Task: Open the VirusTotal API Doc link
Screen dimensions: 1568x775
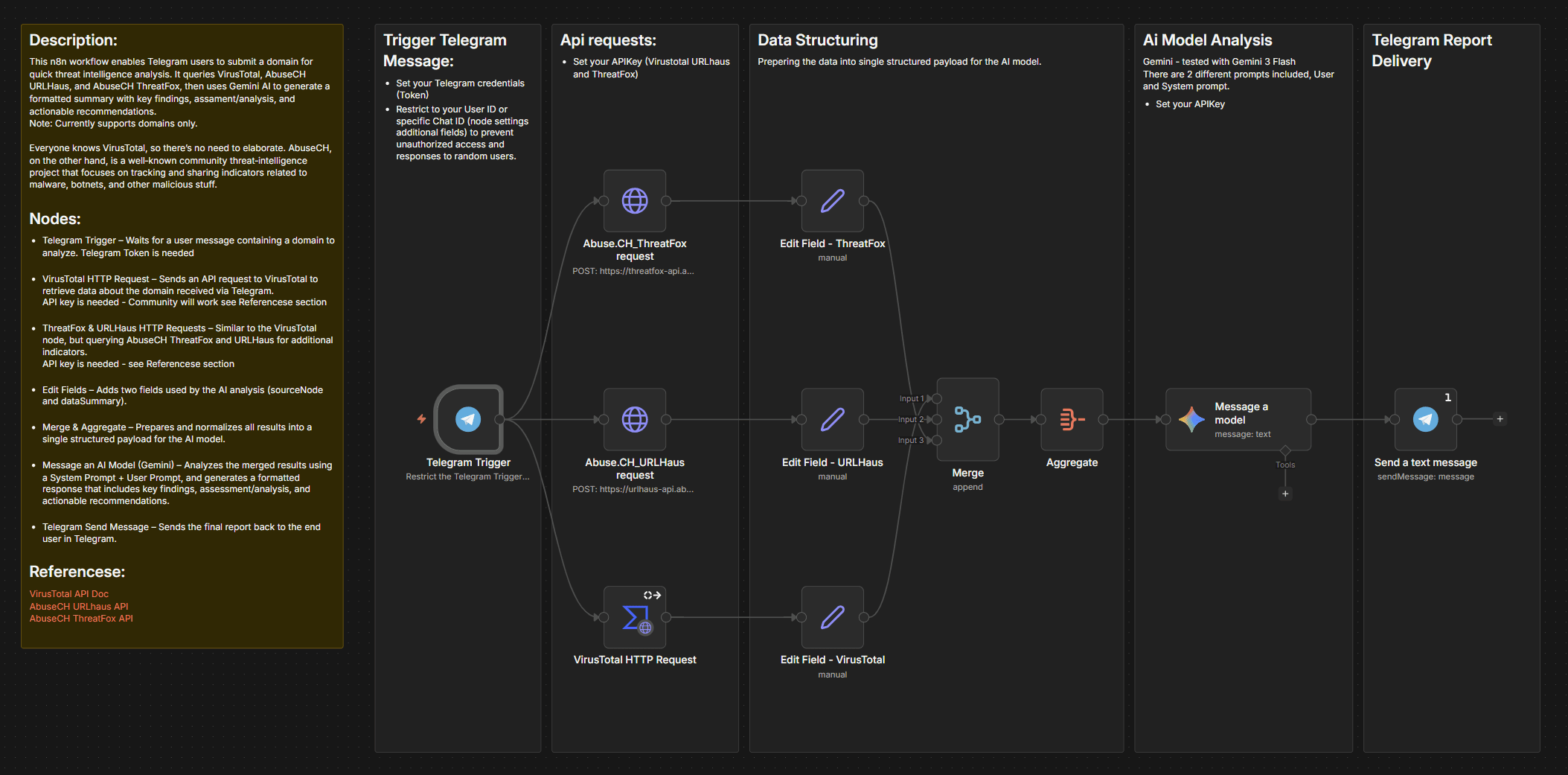Action: coord(68,593)
